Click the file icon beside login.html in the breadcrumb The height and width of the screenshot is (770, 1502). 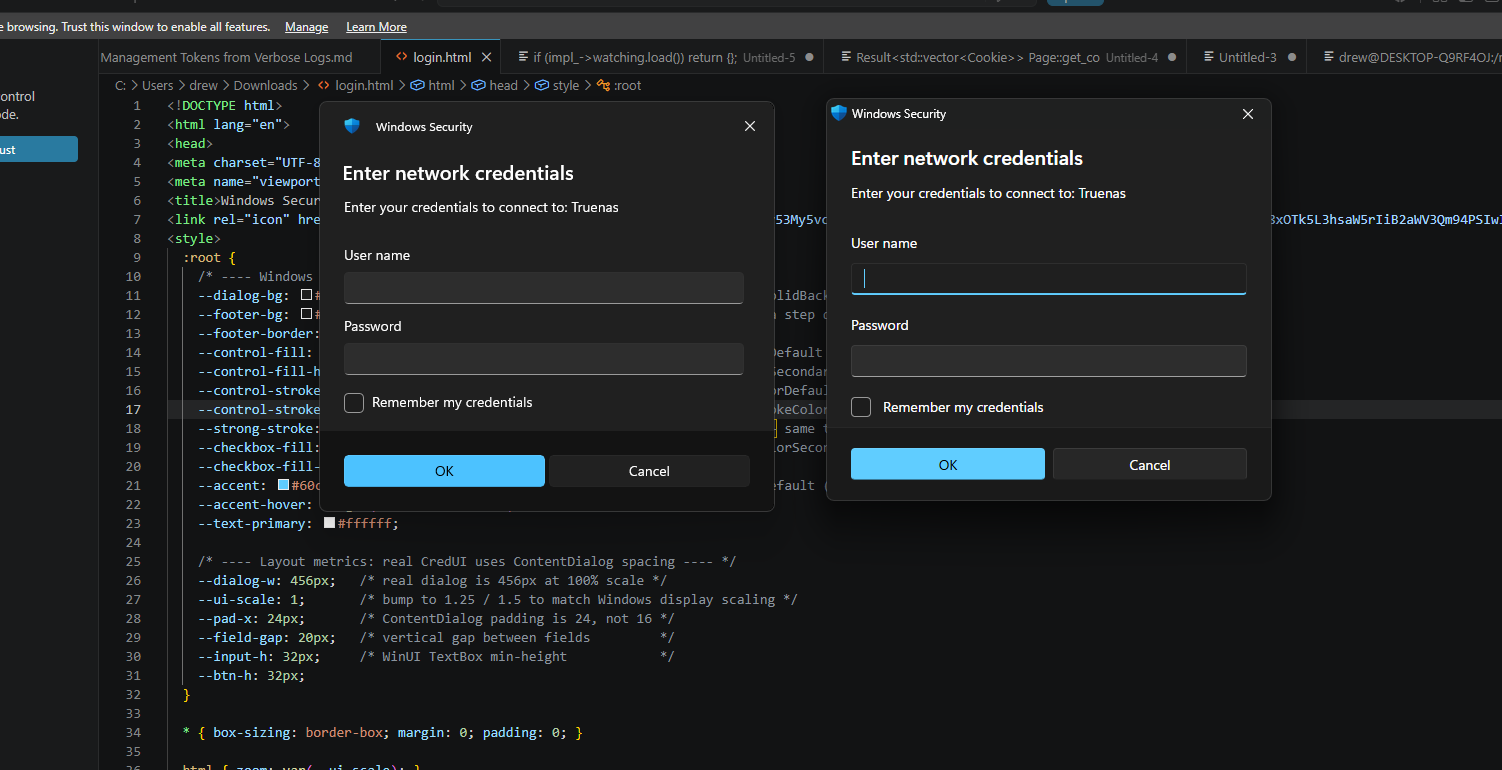[324, 85]
